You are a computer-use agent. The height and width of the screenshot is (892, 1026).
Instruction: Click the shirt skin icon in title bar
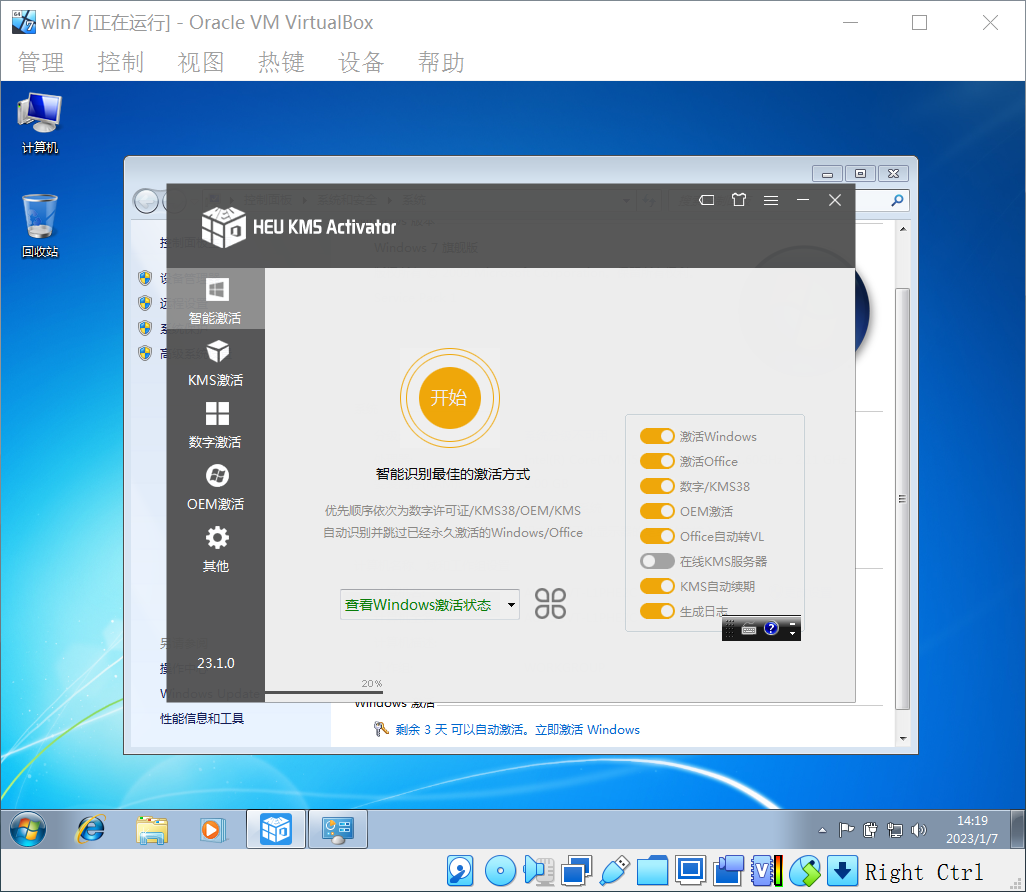point(739,200)
